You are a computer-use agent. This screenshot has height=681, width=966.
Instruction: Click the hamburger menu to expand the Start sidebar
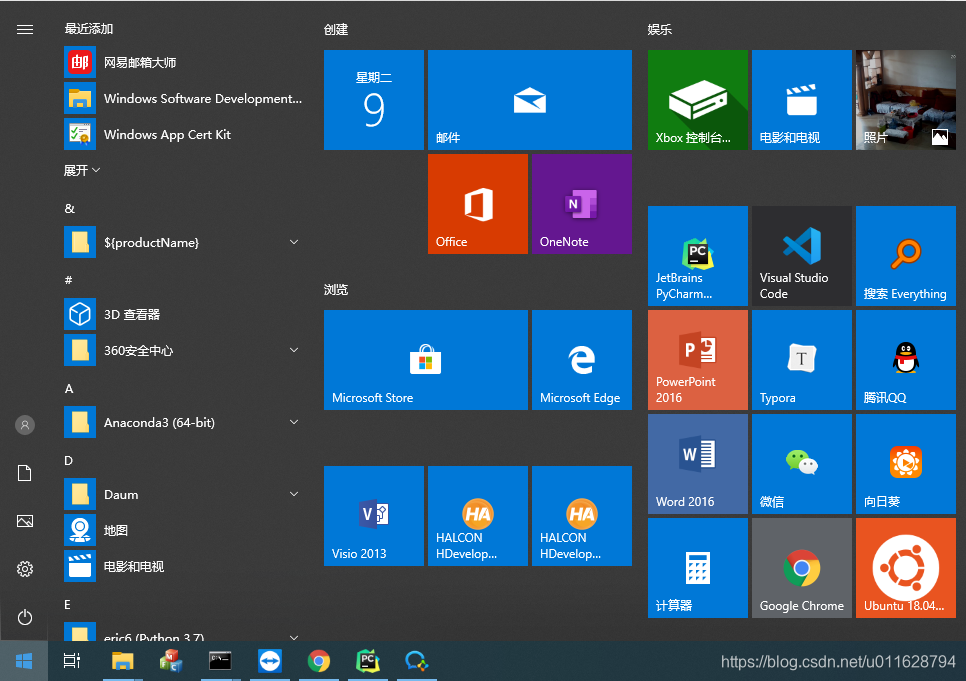pyautogui.click(x=25, y=30)
